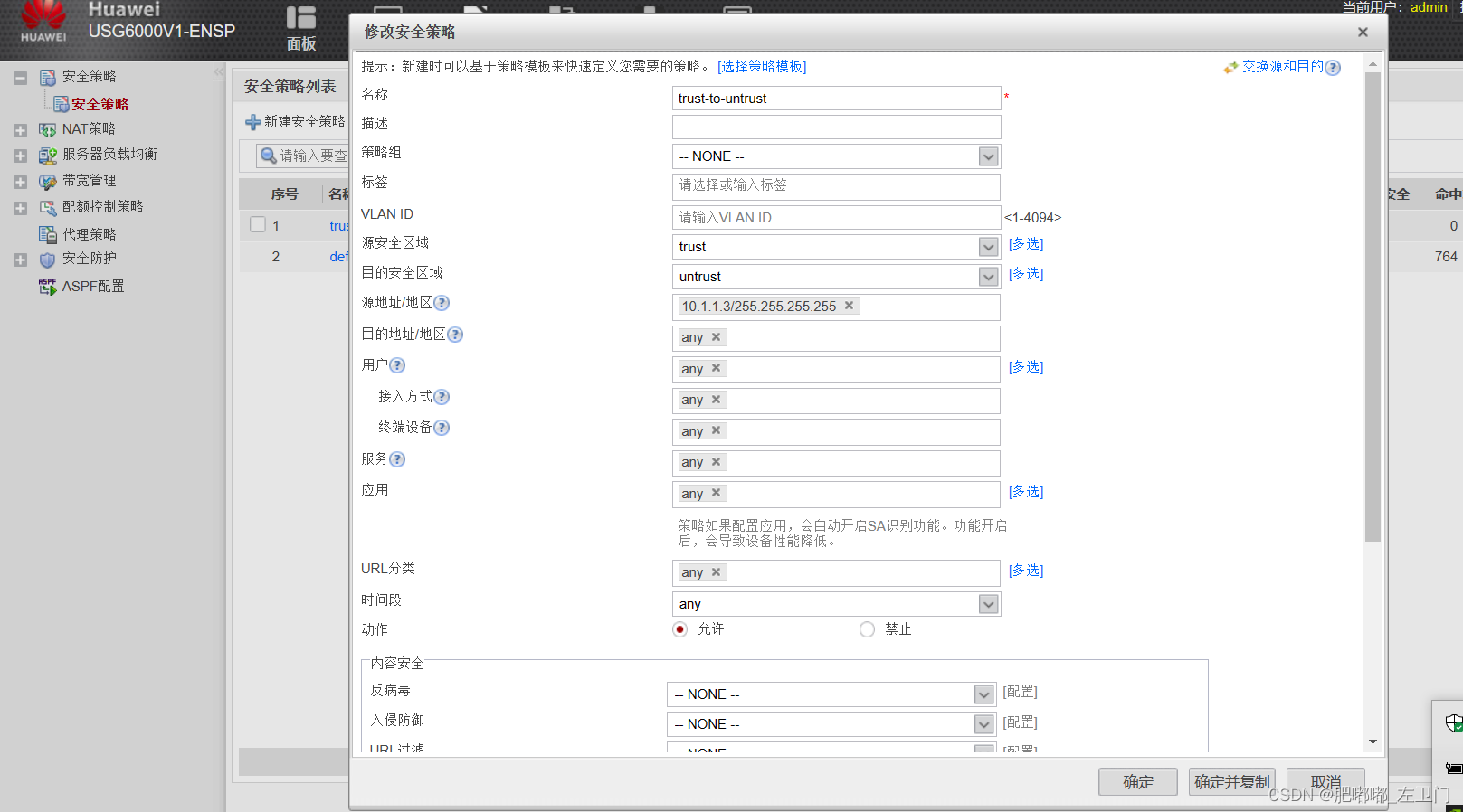Open help icon next to 用户

(x=397, y=365)
